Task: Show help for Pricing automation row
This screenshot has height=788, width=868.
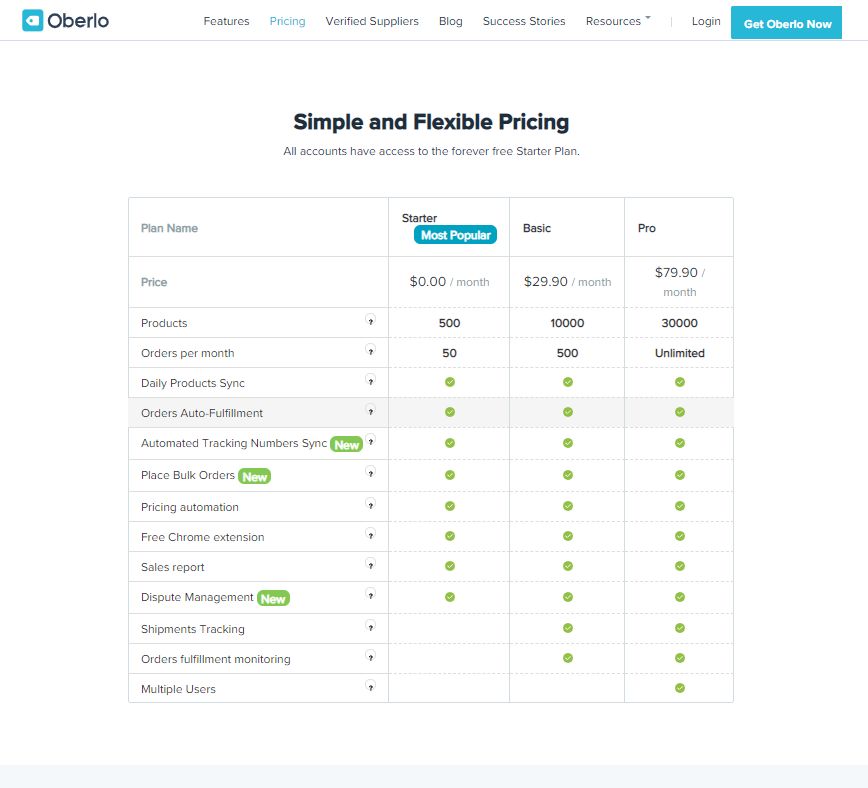Action: (371, 506)
